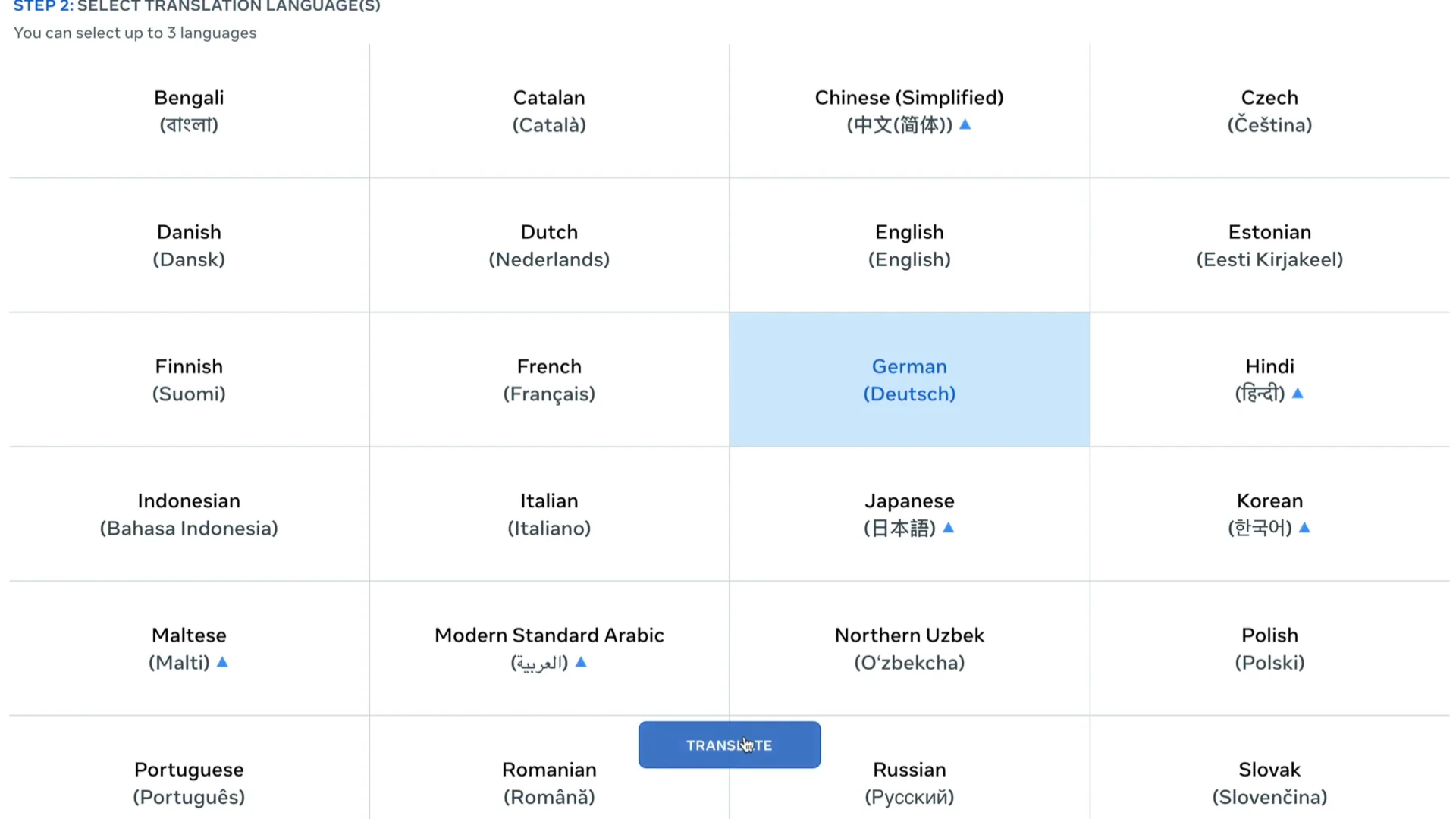
Task: Select Bengali as a translation language
Action: pyautogui.click(x=188, y=111)
